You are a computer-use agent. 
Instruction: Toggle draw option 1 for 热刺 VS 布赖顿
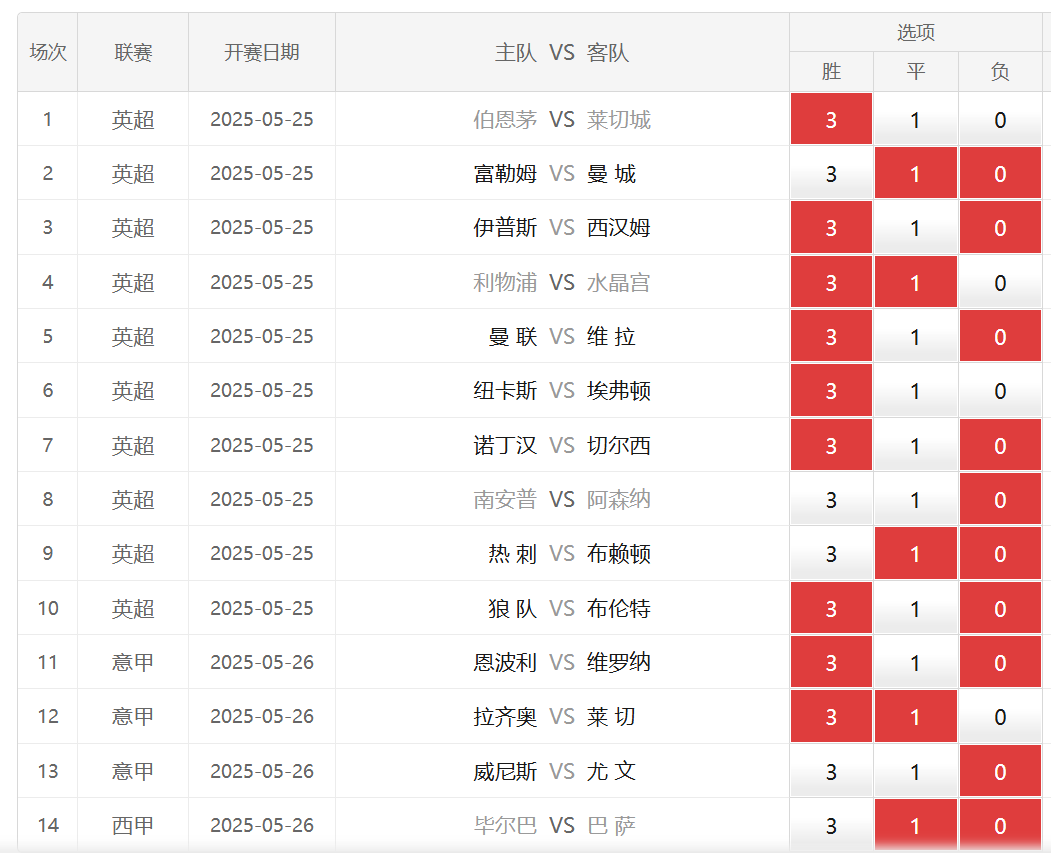(x=916, y=554)
